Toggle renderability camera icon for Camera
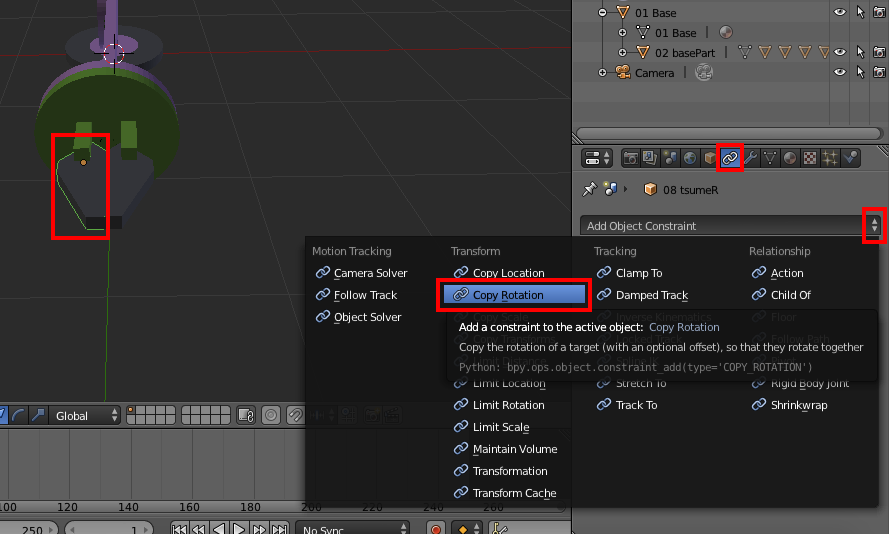889x534 pixels. pyautogui.click(x=879, y=72)
